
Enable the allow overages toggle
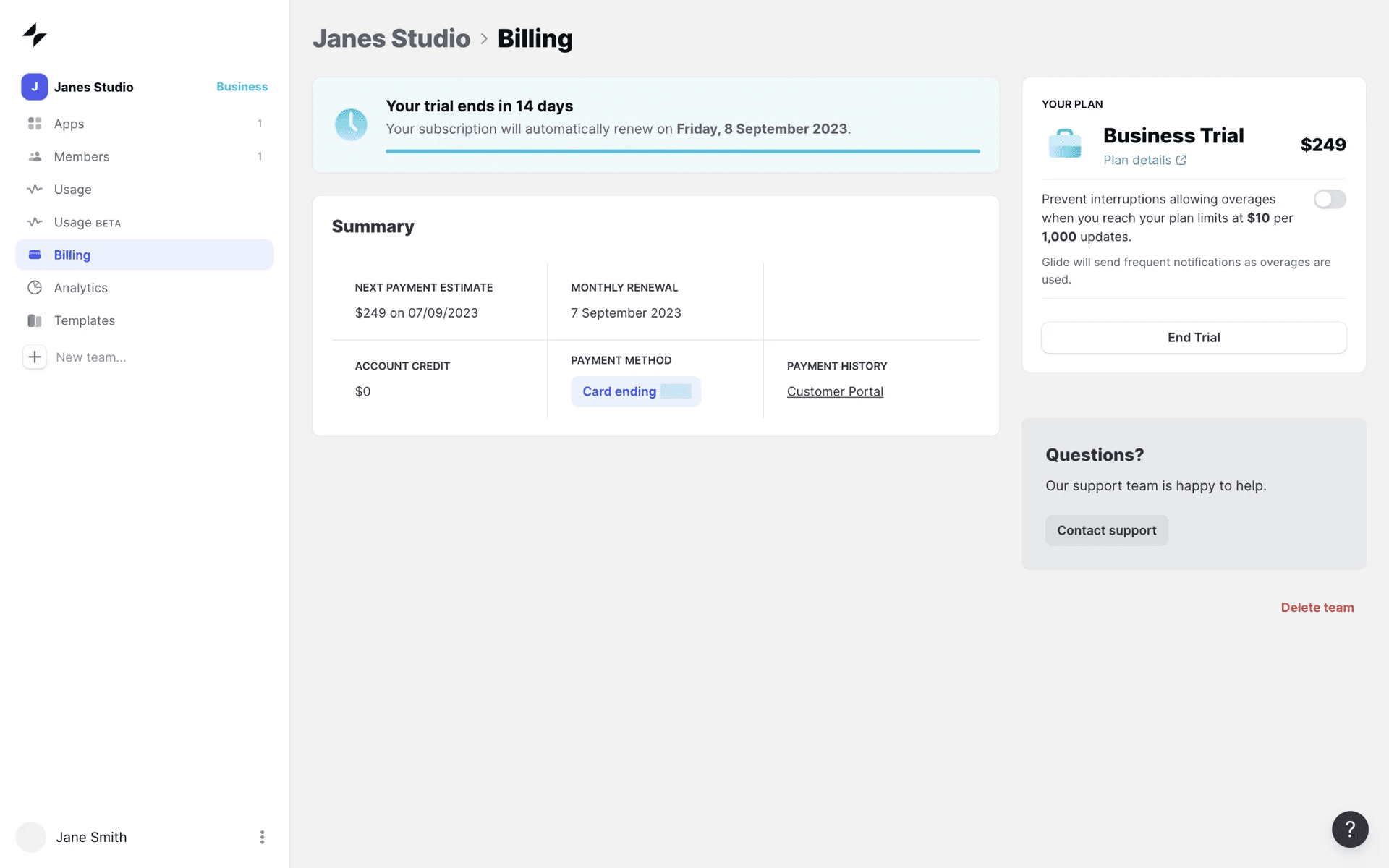click(1330, 199)
